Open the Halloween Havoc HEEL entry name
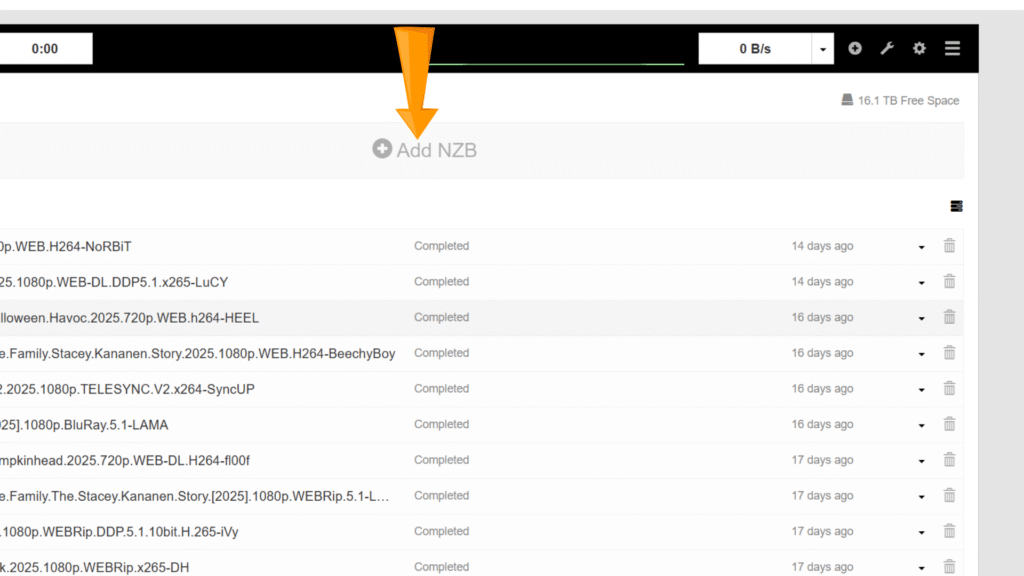This screenshot has height=576, width=1024. pos(129,318)
